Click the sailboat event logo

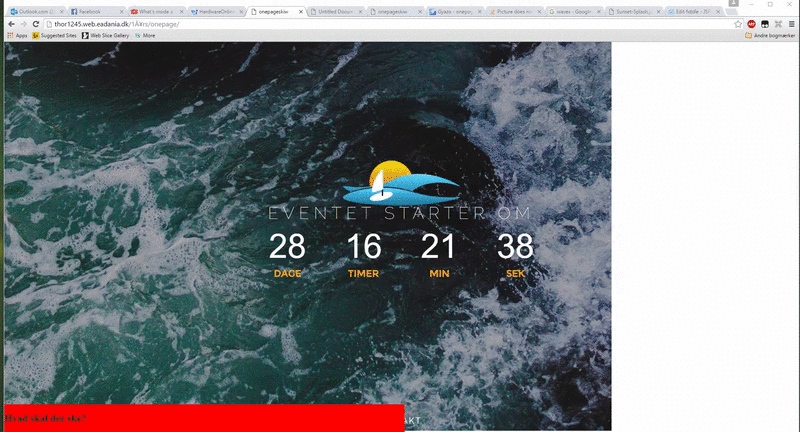401,183
